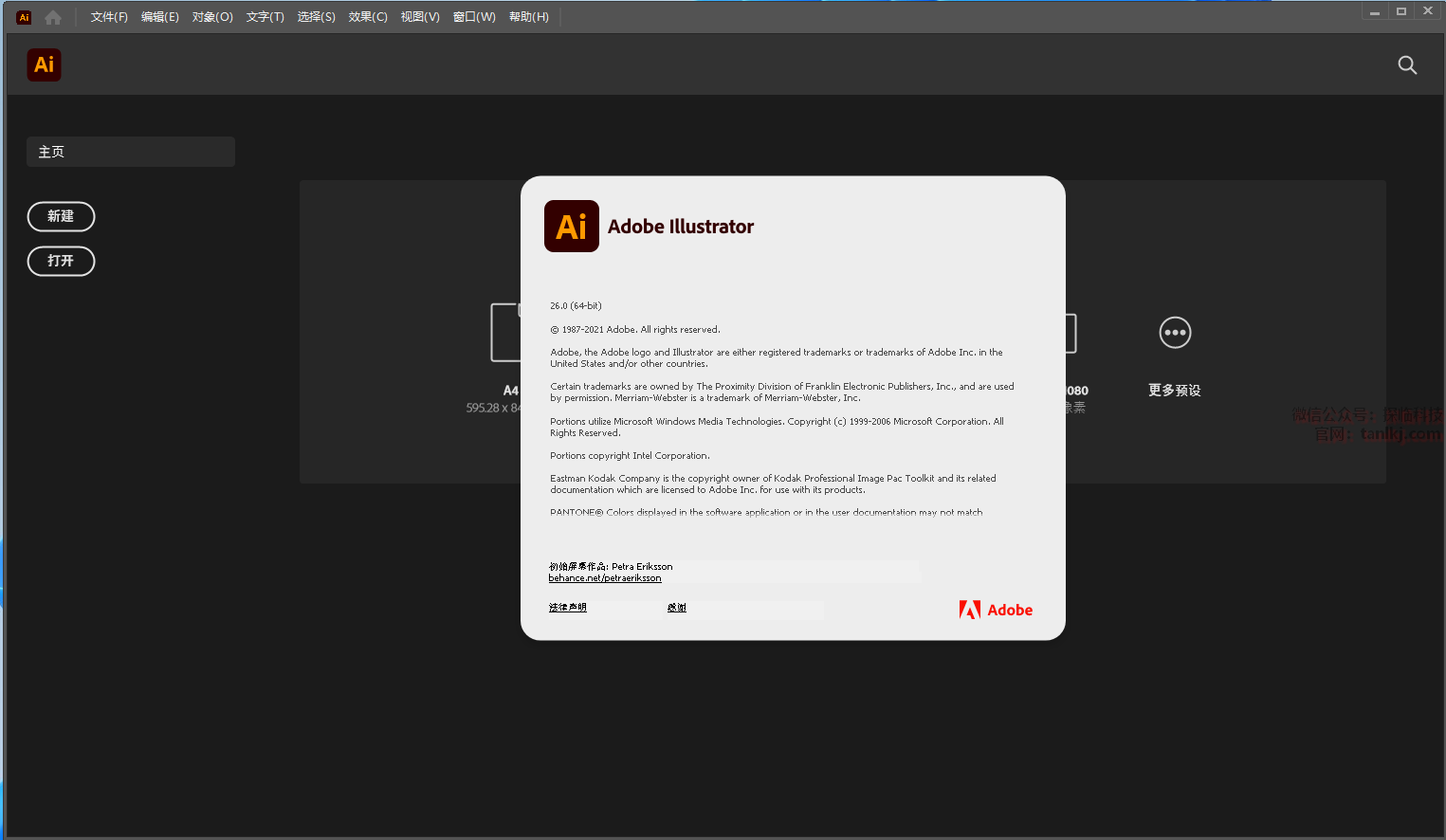Screen dimensions: 1446x840
Task: Click the Ai logo in the About dialog
Action: [x=572, y=226]
